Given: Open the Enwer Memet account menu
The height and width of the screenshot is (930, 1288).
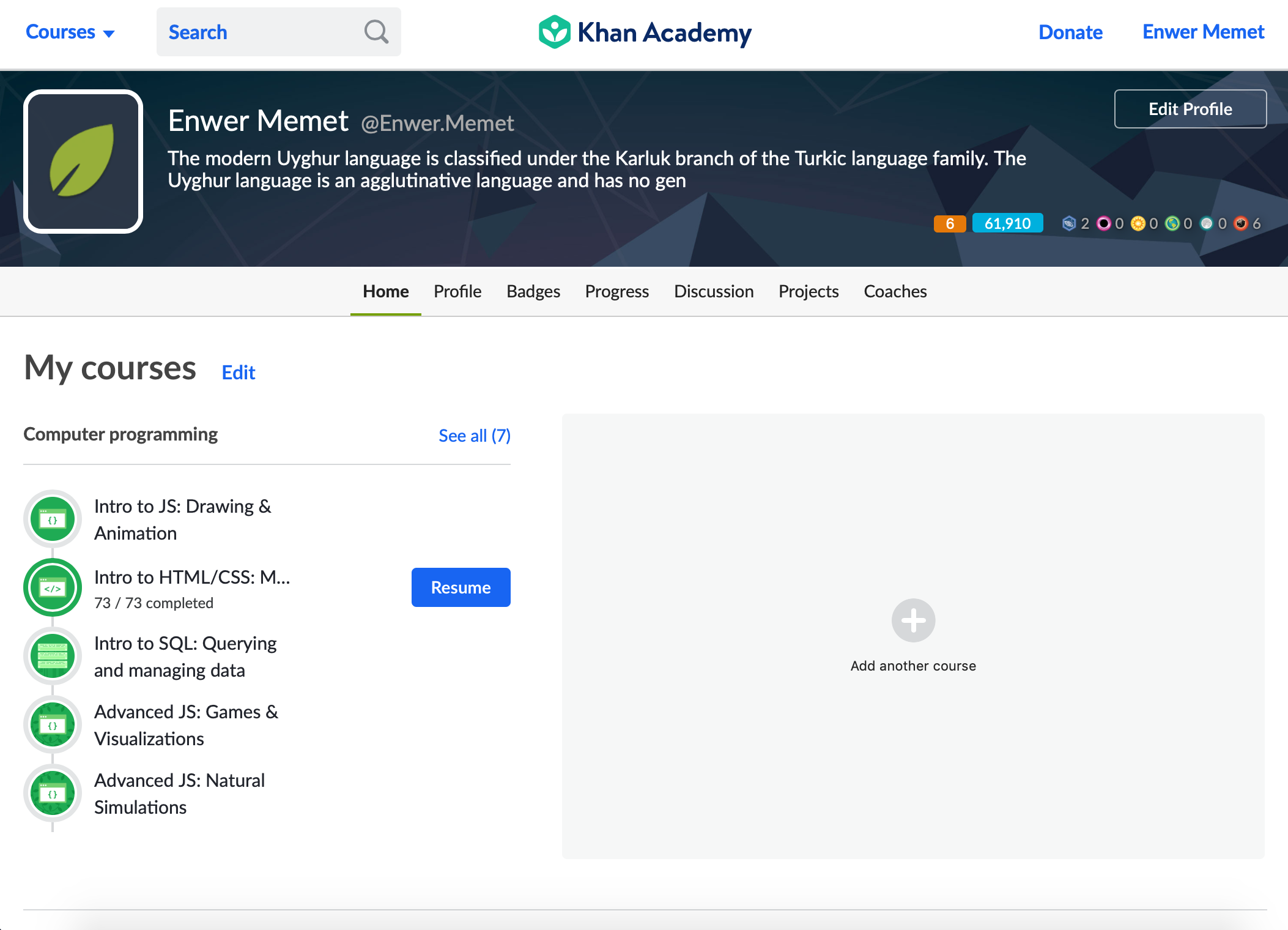Looking at the screenshot, I should 1203,32.
